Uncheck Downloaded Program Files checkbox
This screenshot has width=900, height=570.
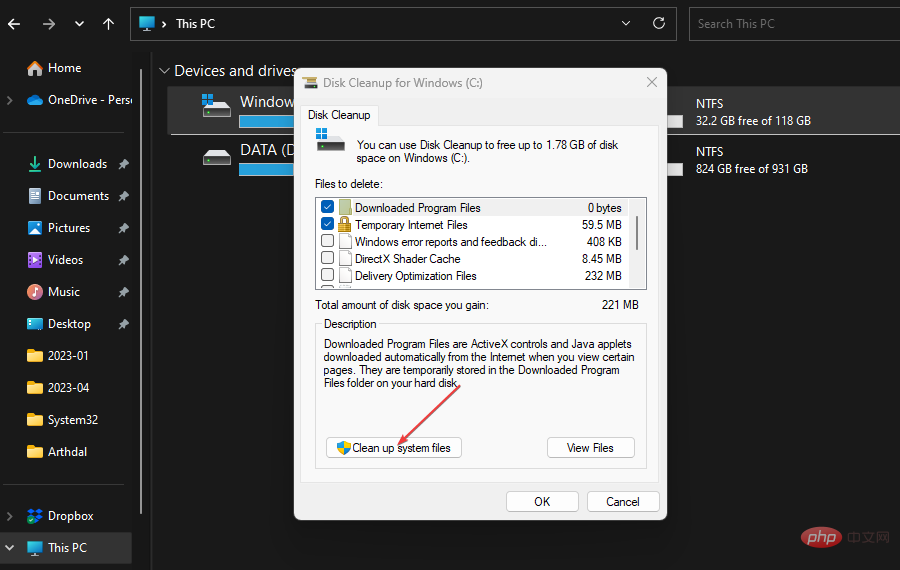(x=328, y=208)
